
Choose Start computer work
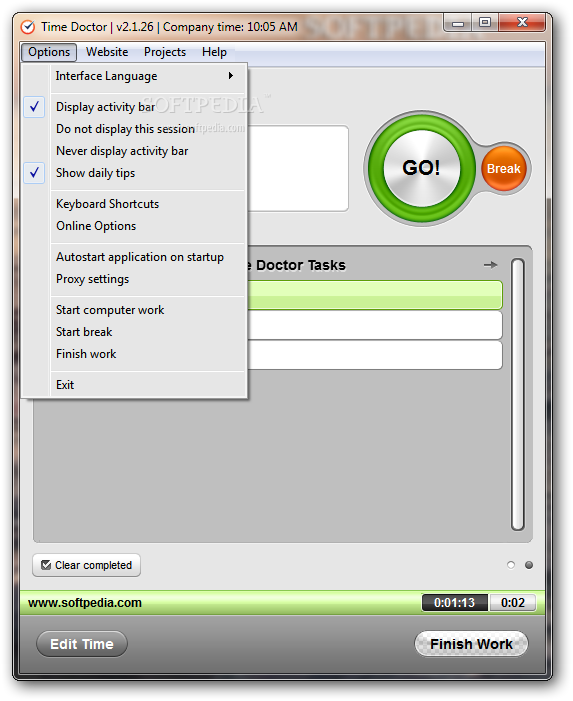[x=135, y=310]
